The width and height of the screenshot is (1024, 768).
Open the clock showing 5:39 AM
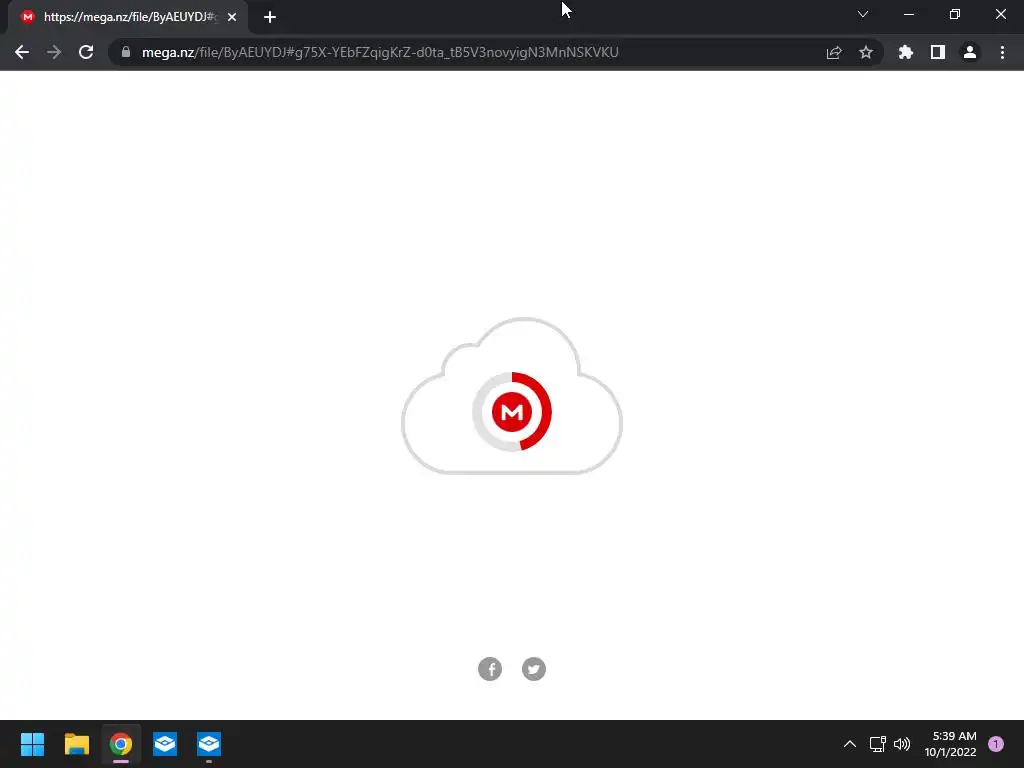click(x=950, y=744)
